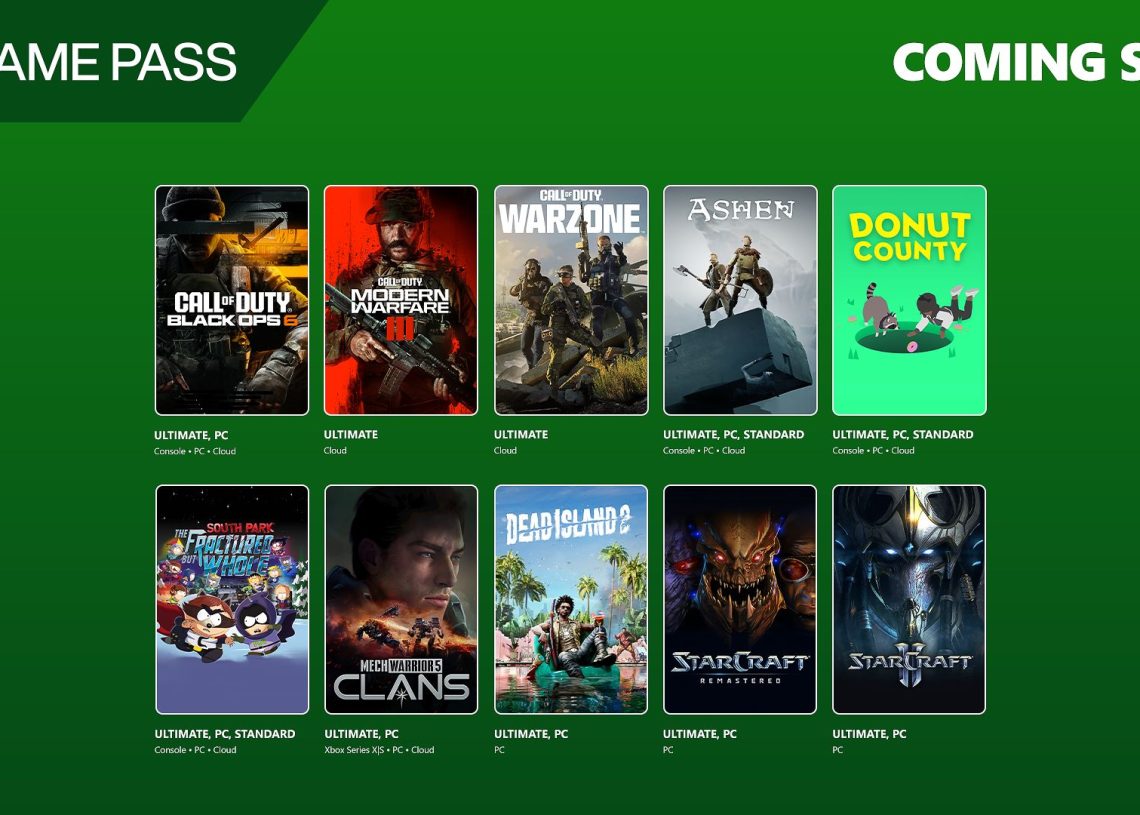Image resolution: width=1140 pixels, height=815 pixels.
Task: Click Ultimate, PC, Standard label under Donut County
Action: point(903,434)
